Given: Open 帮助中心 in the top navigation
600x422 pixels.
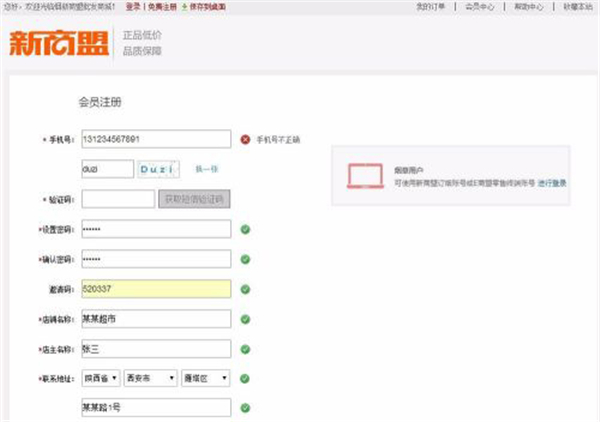Looking at the screenshot, I should tap(530, 6).
